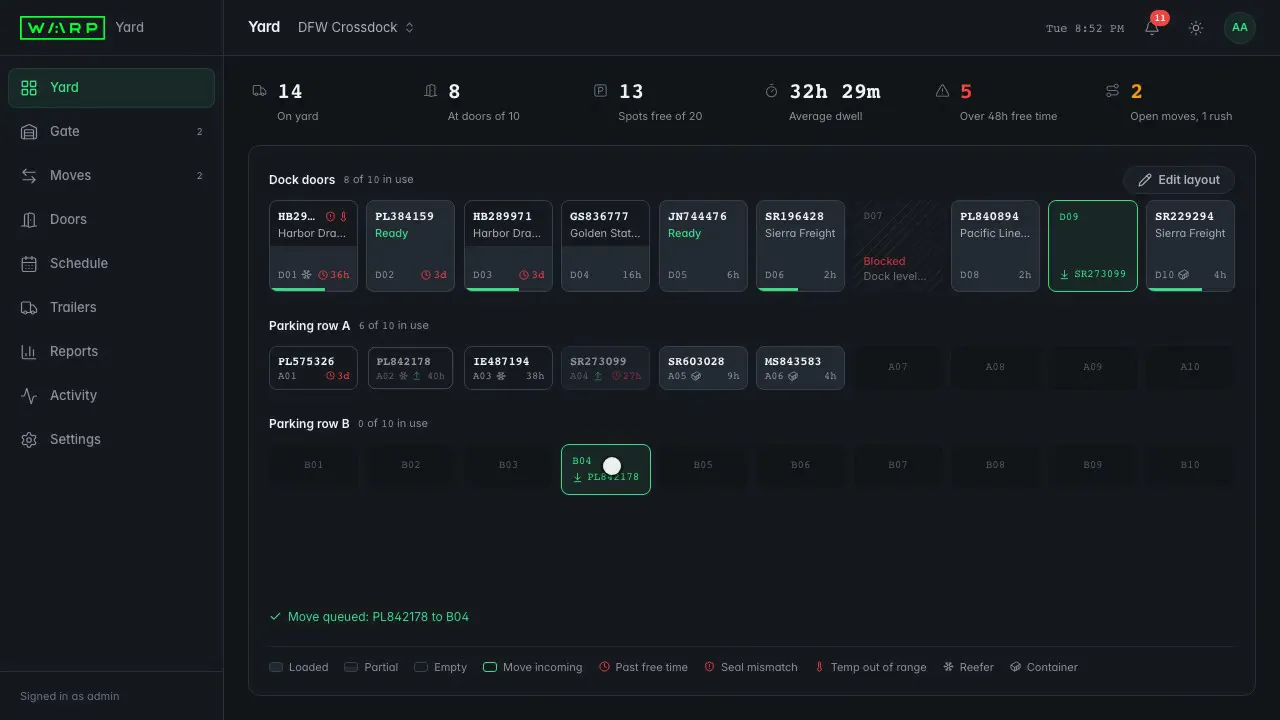Open the notifications bell

(x=1152, y=28)
